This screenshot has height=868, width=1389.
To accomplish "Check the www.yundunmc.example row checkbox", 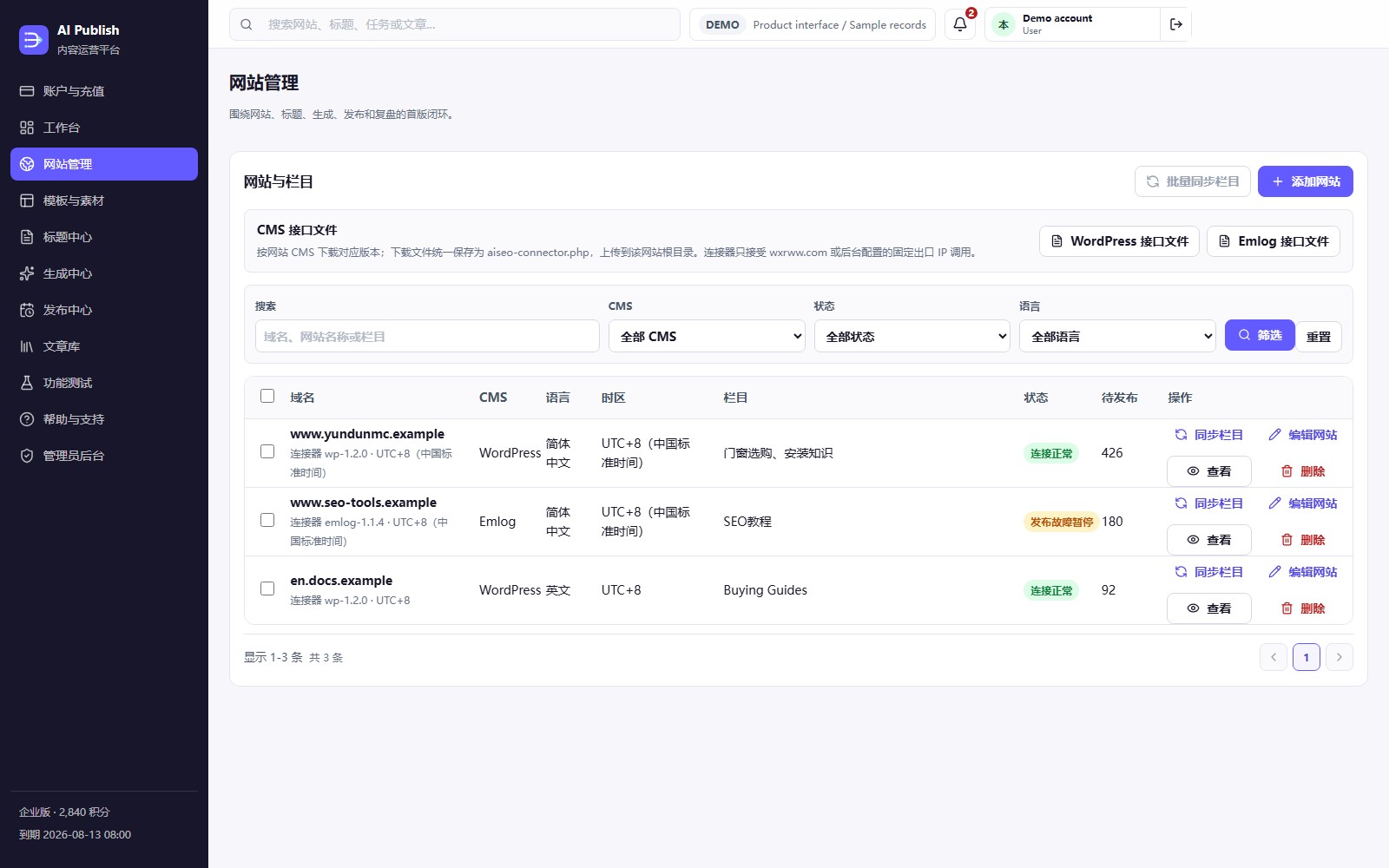I will pyautogui.click(x=267, y=451).
